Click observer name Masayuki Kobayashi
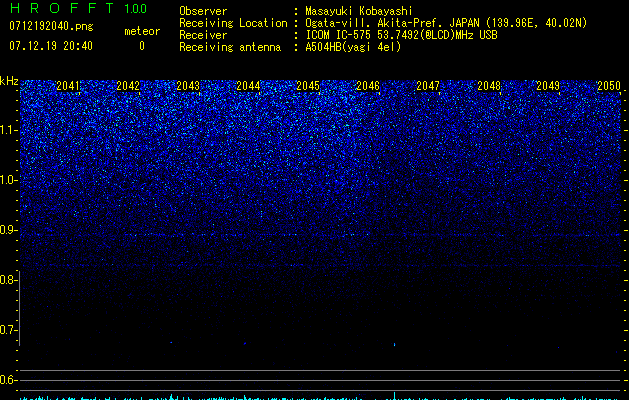The image size is (629, 400). pos(359,11)
